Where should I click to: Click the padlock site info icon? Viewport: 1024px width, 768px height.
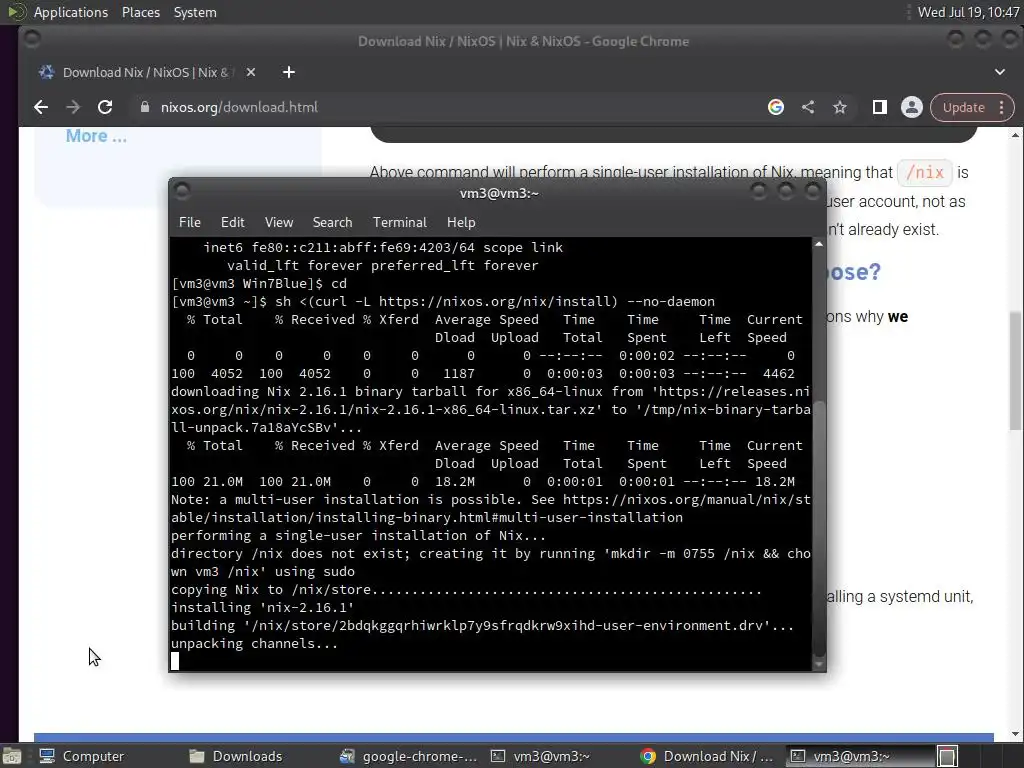(145, 107)
